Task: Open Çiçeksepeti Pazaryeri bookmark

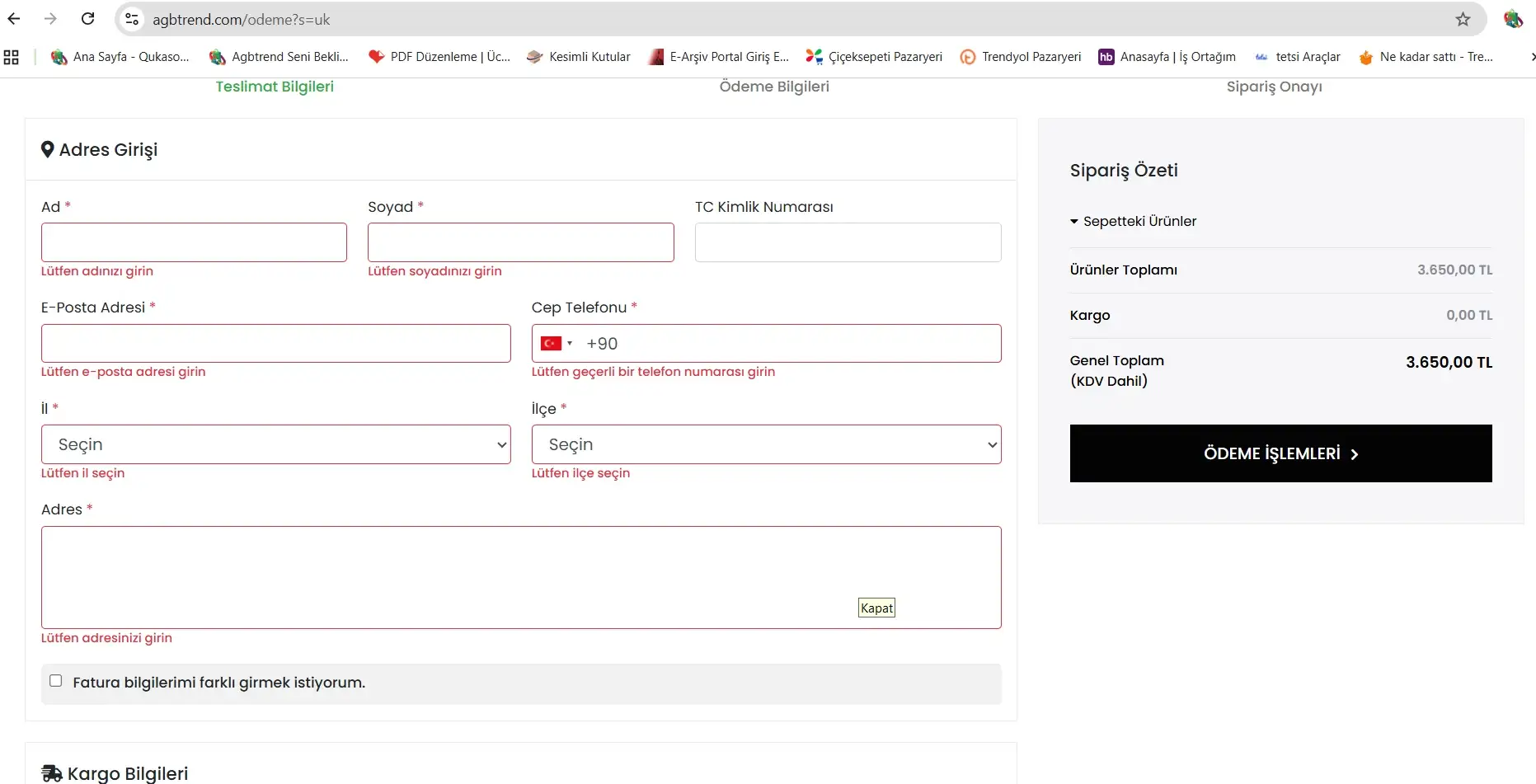Action: coord(874,57)
